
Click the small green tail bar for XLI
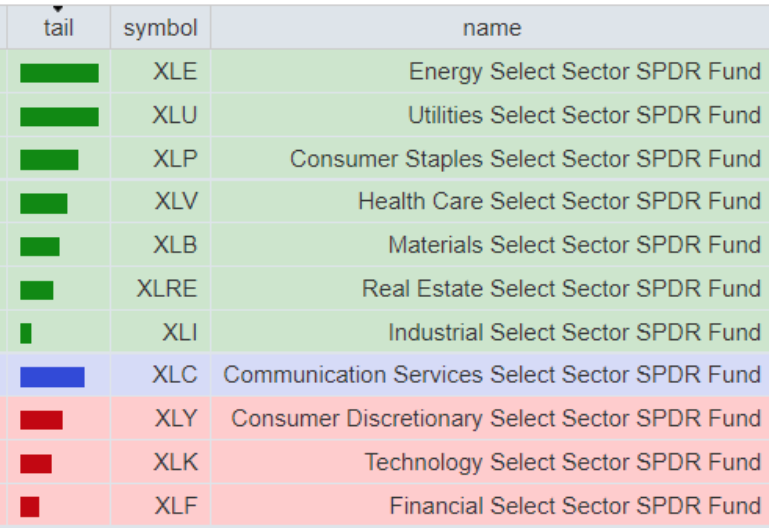tap(26, 333)
